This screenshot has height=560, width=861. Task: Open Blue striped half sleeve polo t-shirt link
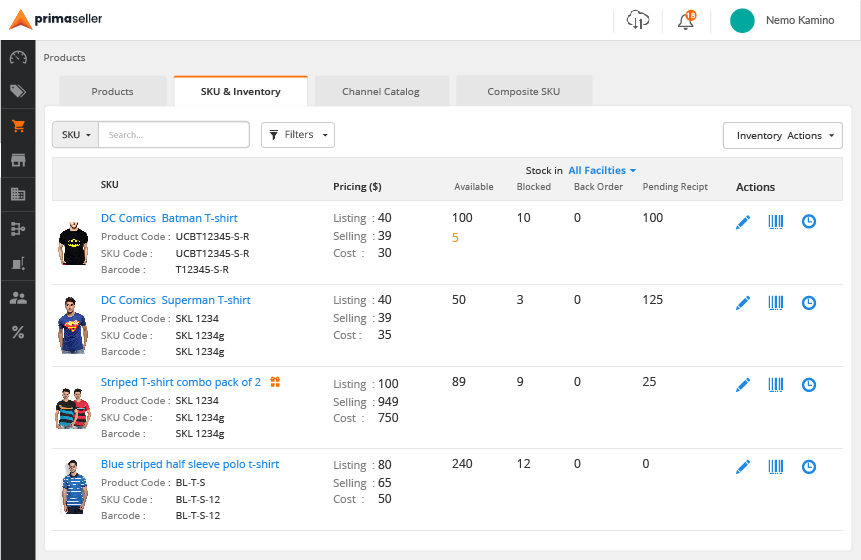[x=190, y=464]
